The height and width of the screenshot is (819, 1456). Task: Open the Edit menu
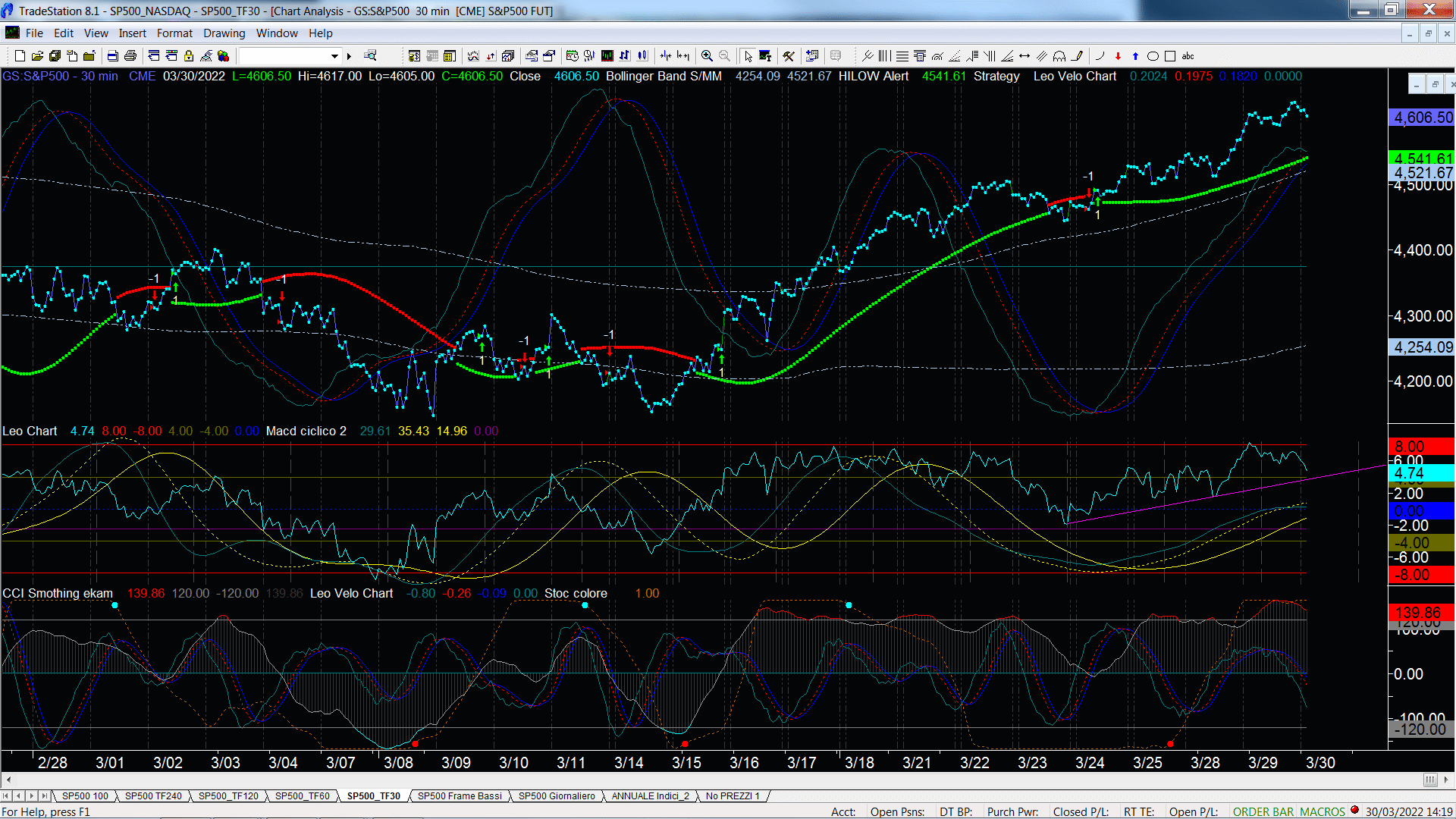point(64,33)
